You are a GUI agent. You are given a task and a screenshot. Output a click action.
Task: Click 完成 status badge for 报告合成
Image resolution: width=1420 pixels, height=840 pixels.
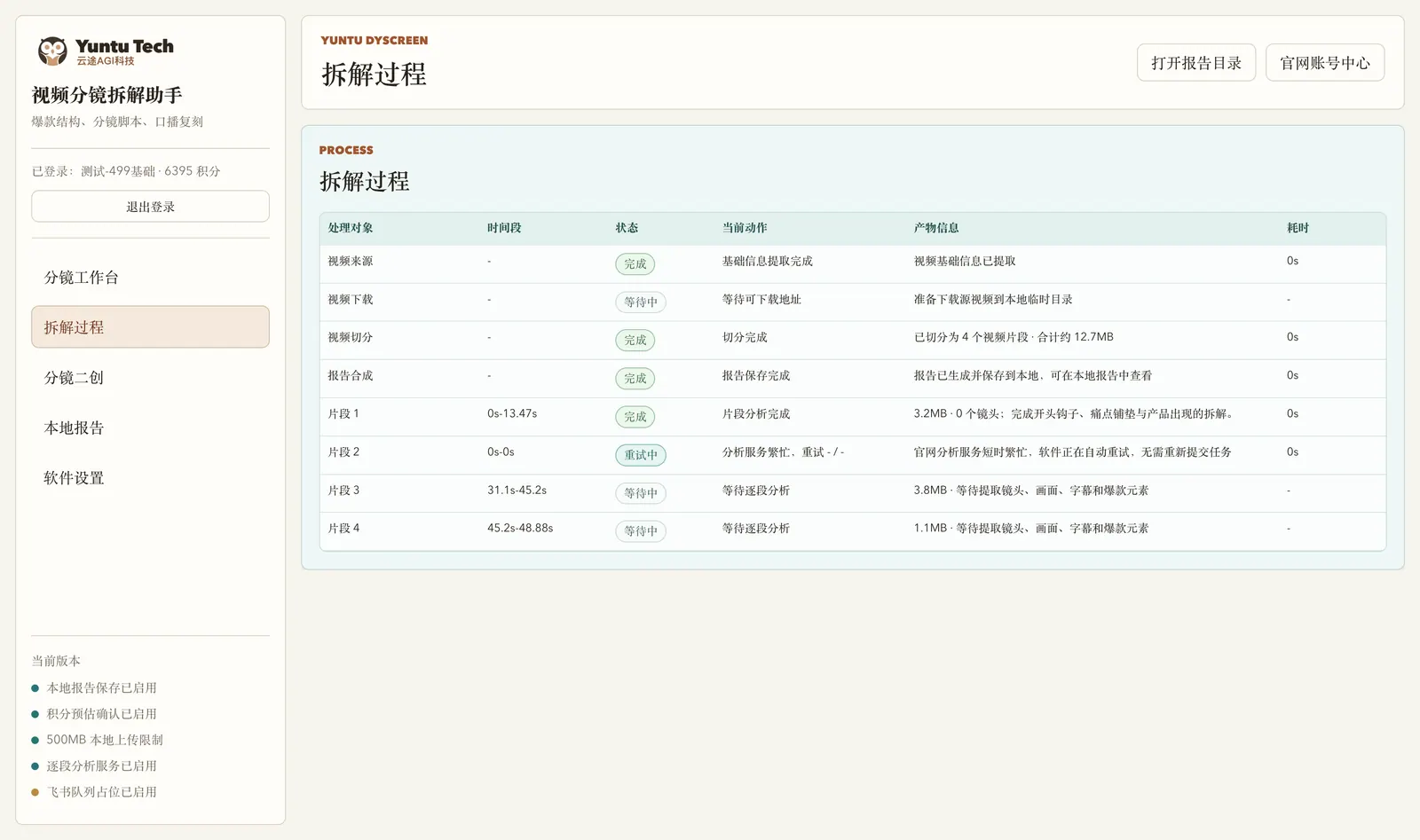pos(635,378)
